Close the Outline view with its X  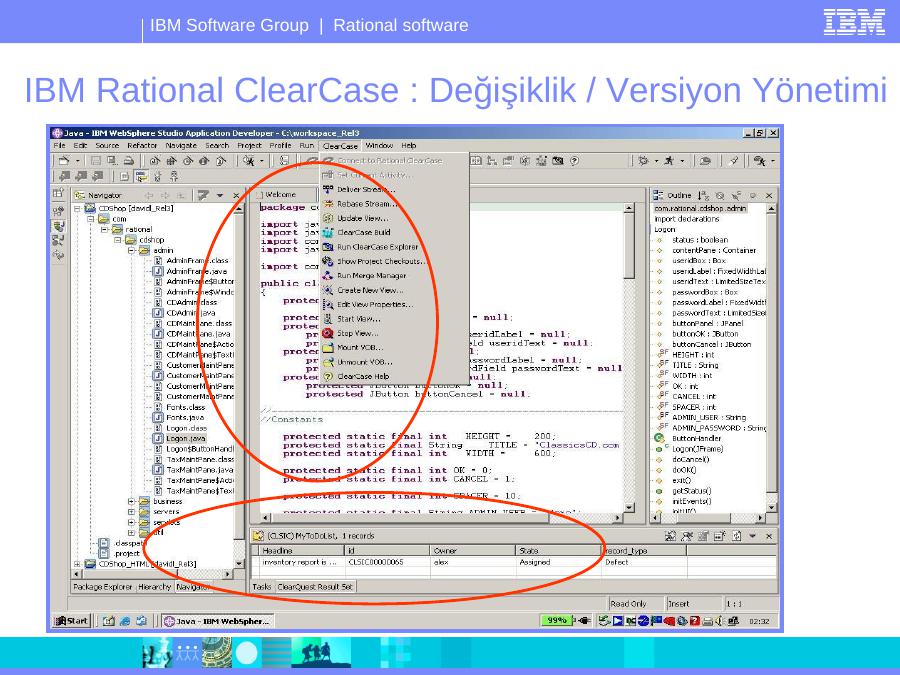[769, 195]
